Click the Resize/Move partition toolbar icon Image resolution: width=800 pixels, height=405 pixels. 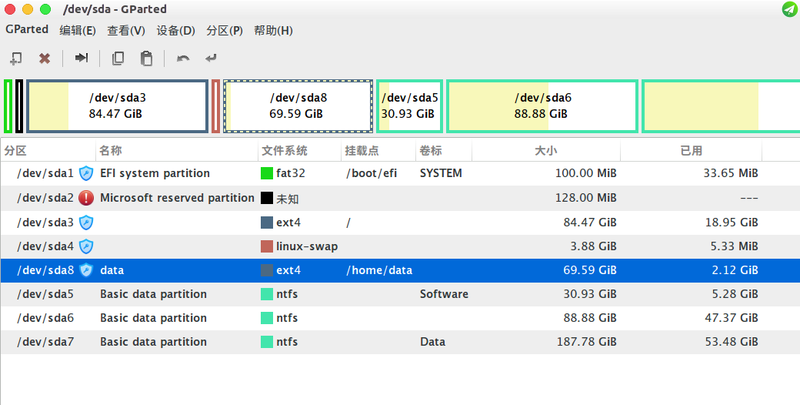tap(82, 58)
